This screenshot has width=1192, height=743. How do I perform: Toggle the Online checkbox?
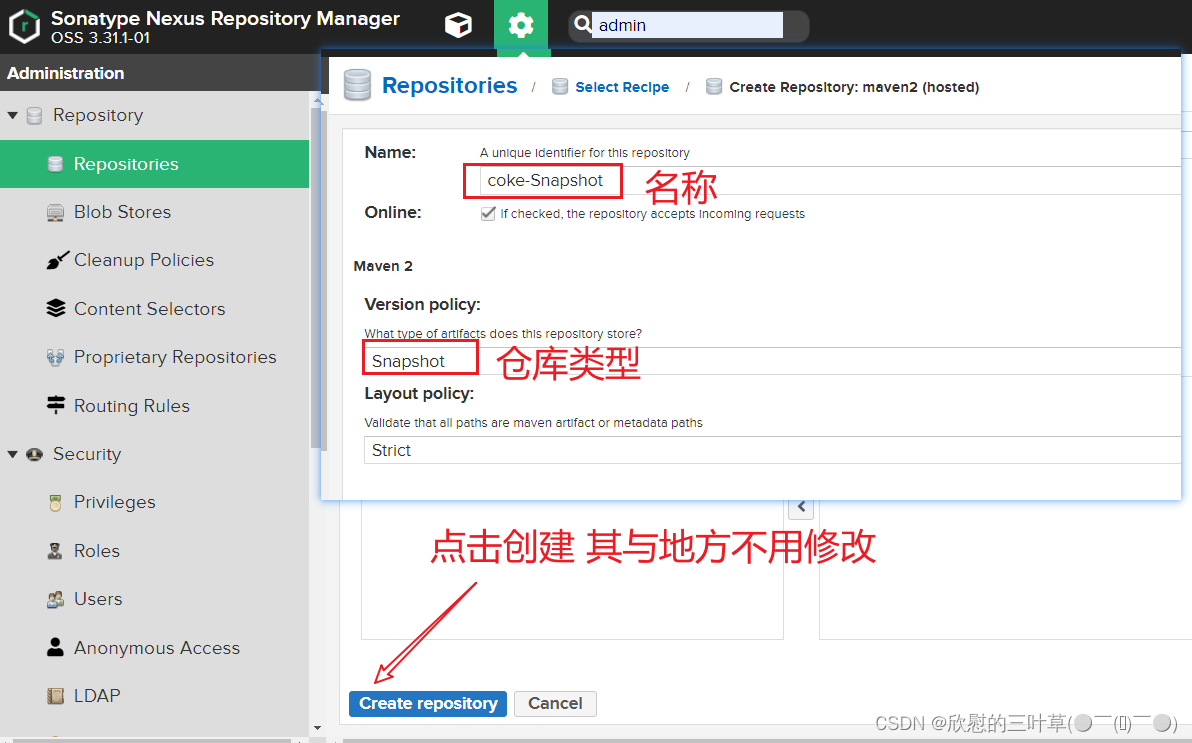(x=488, y=214)
